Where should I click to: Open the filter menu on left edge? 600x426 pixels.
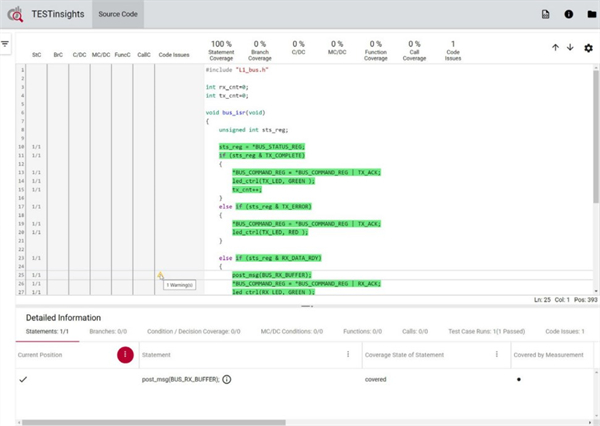(x=5, y=44)
